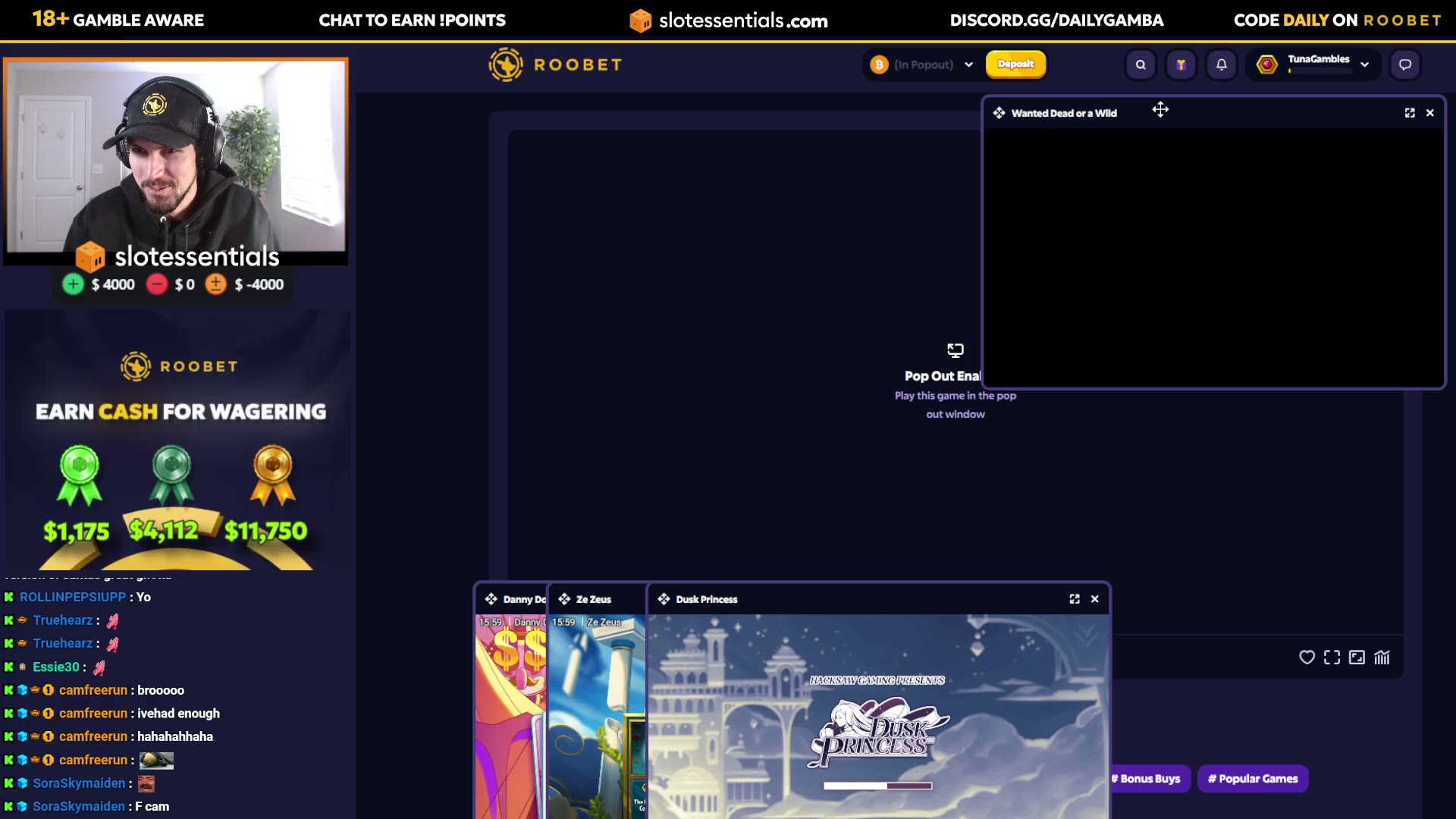Click the Bitcoin currency icon
The image size is (1456, 819).
pos(879,64)
